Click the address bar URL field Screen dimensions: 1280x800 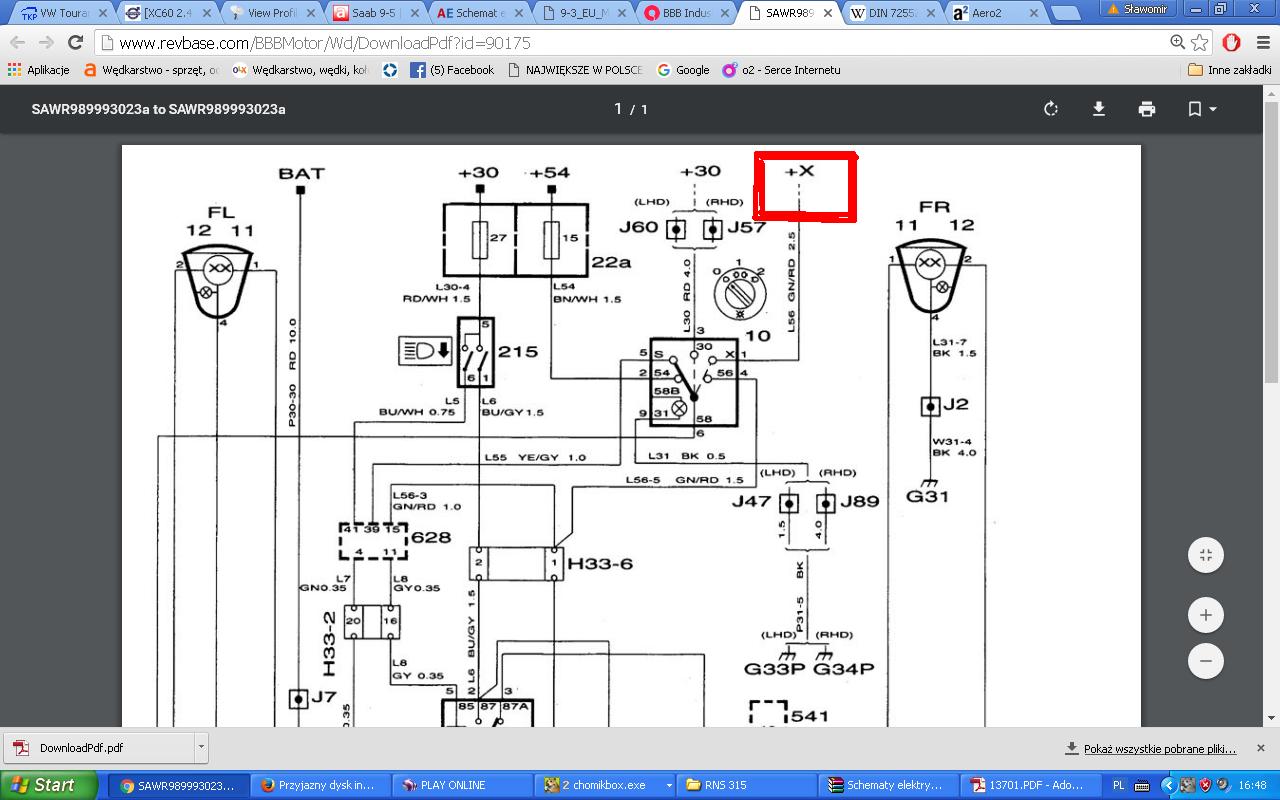[600, 43]
